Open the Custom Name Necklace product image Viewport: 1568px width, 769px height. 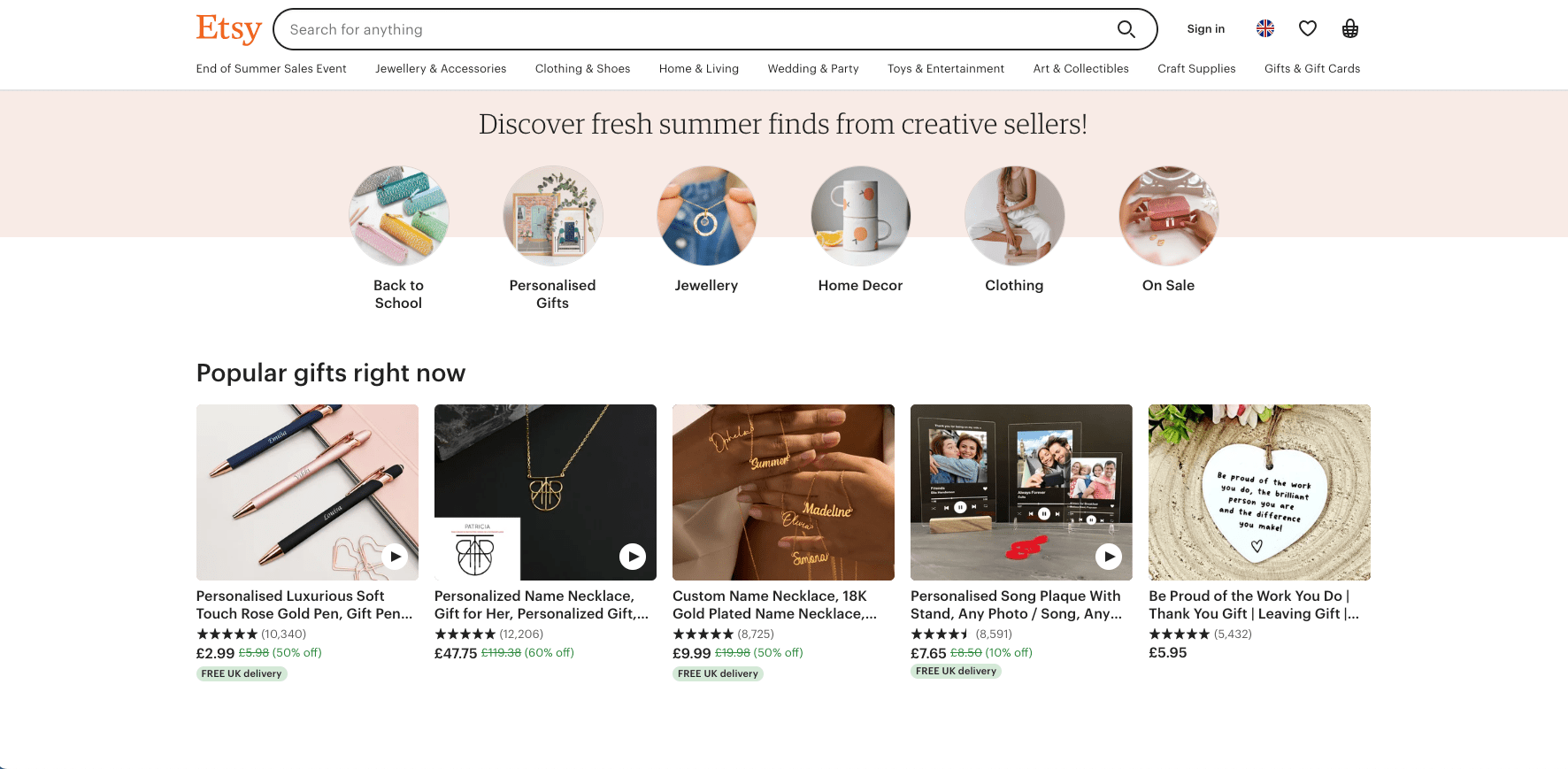(783, 492)
